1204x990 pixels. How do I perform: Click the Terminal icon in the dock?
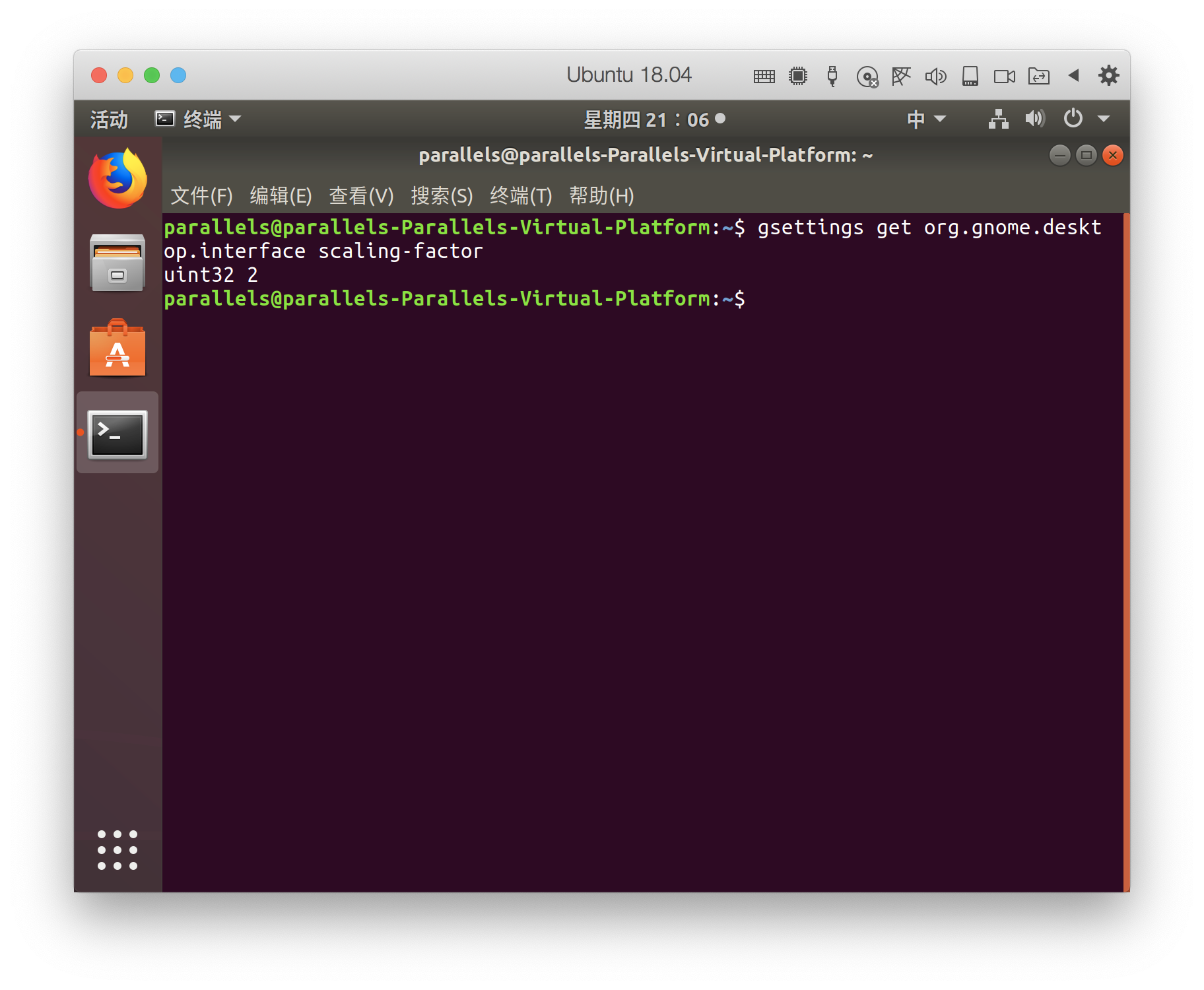click(x=117, y=434)
